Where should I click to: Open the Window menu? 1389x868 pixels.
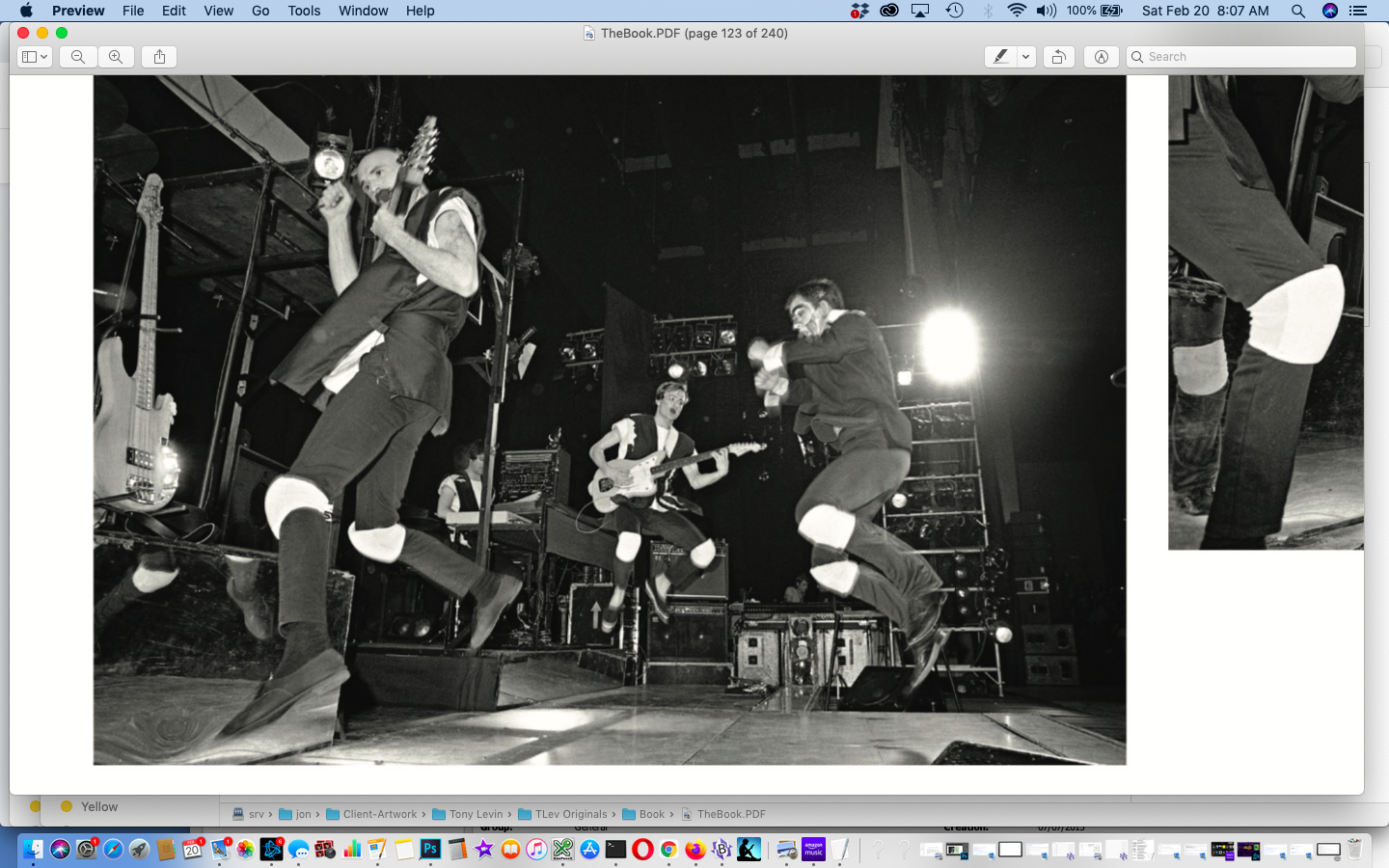click(x=364, y=11)
